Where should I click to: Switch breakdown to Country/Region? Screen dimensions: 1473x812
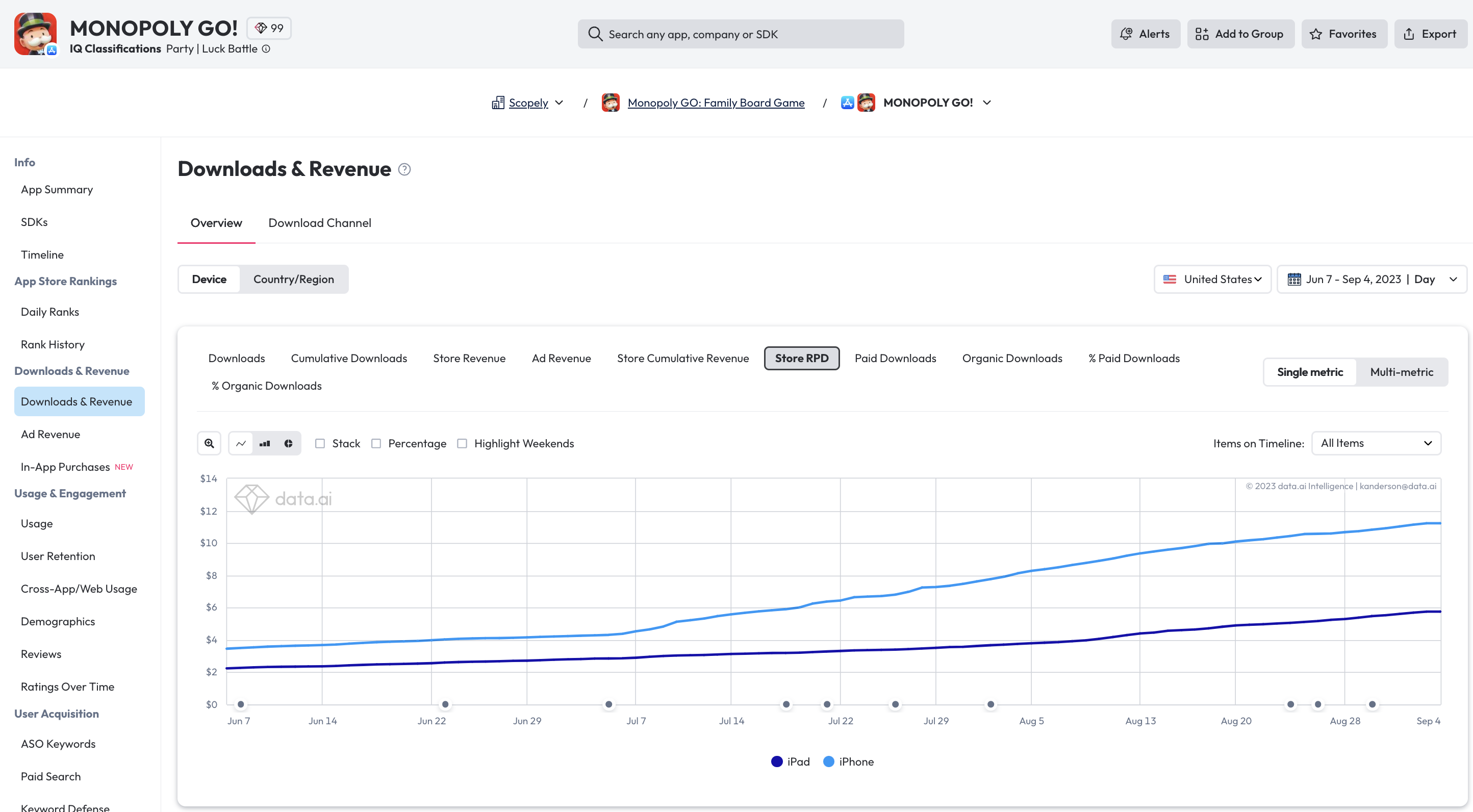[294, 279]
